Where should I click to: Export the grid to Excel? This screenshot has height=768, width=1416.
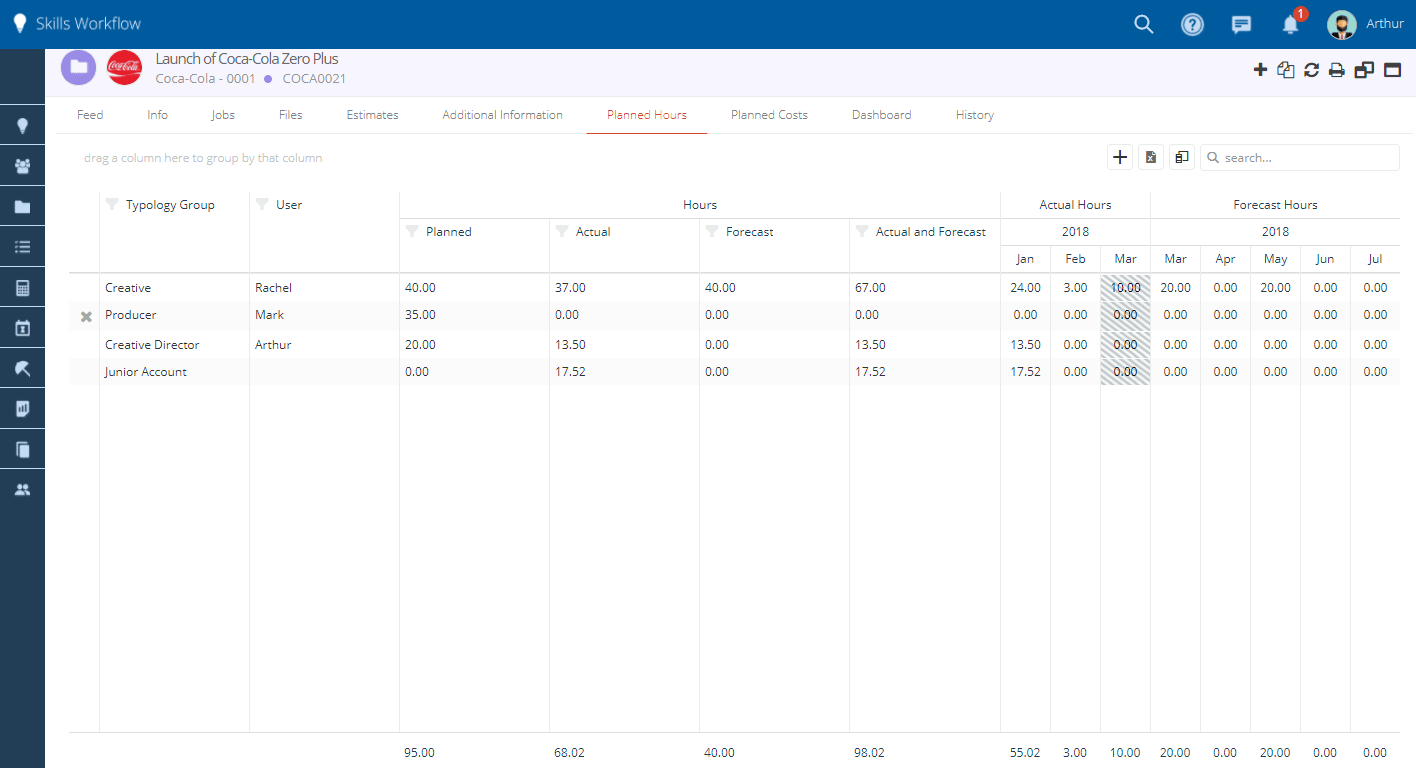click(x=1151, y=157)
